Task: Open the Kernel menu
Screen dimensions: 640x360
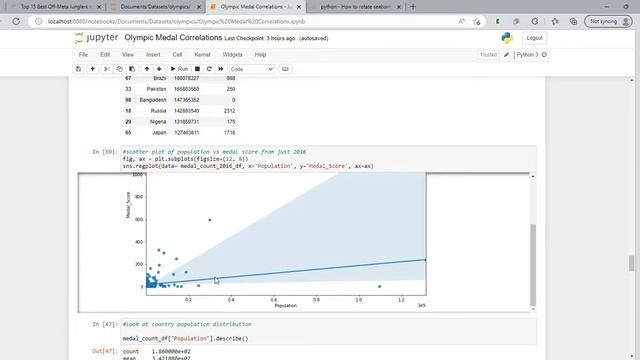Action: [x=202, y=54]
